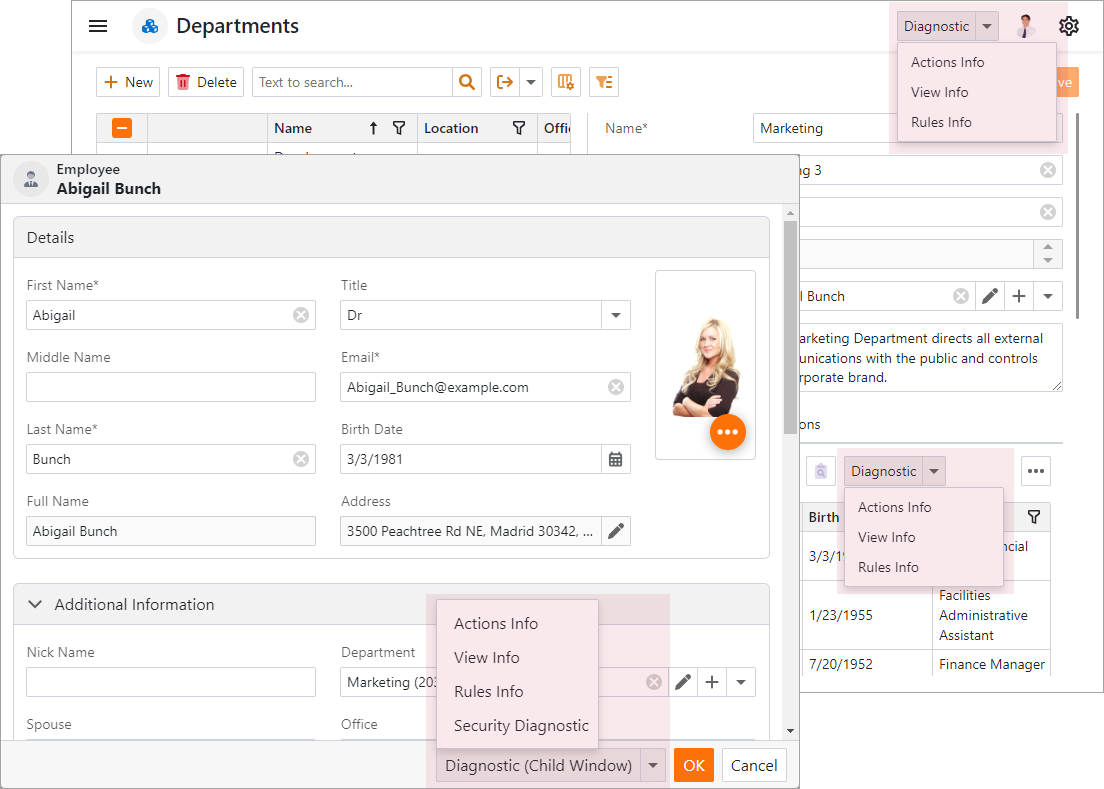Confirm with the OK button
This screenshot has height=789, width=1104.
pyautogui.click(x=694, y=765)
